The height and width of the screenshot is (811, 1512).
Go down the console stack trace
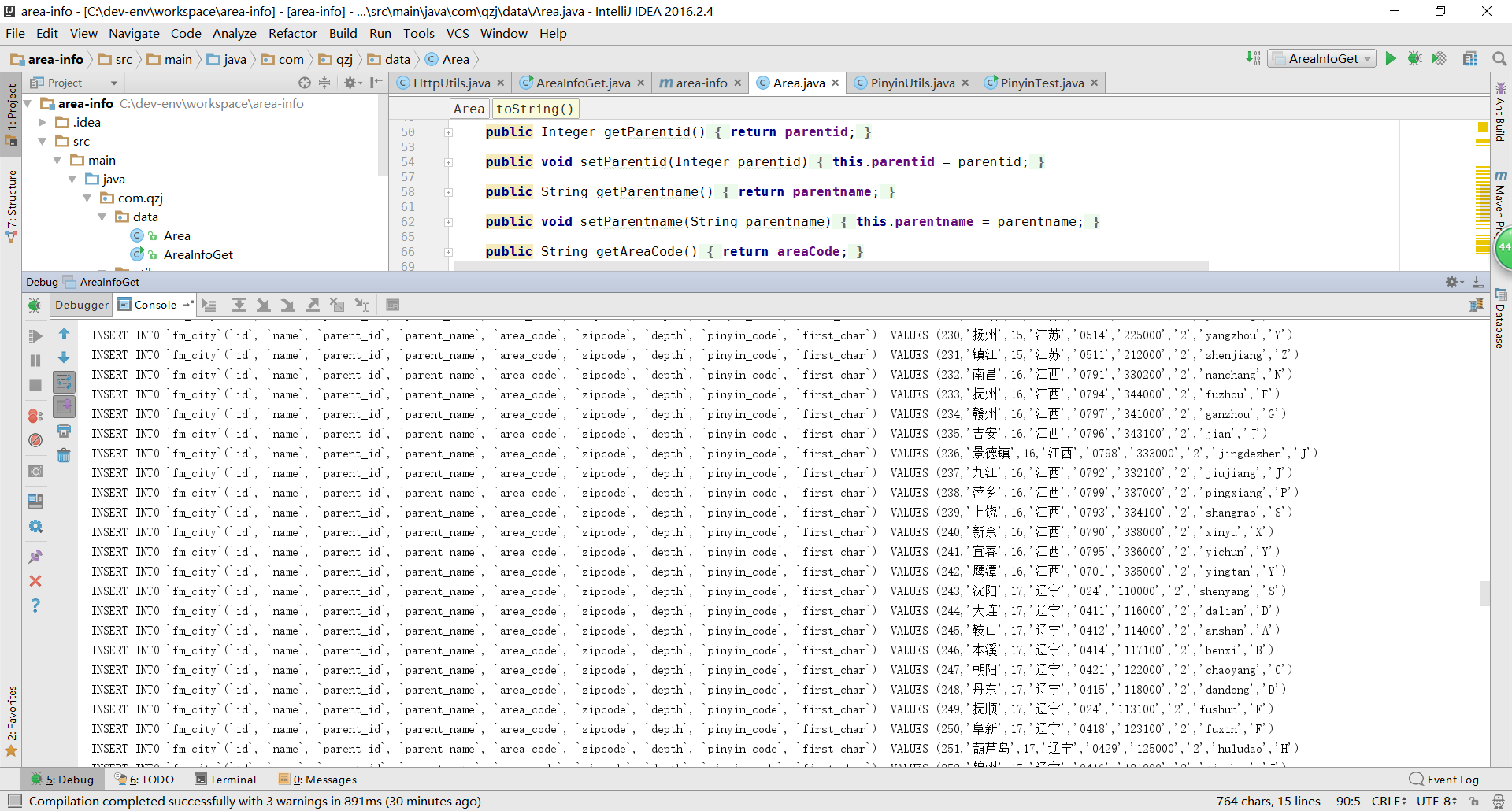(65, 357)
